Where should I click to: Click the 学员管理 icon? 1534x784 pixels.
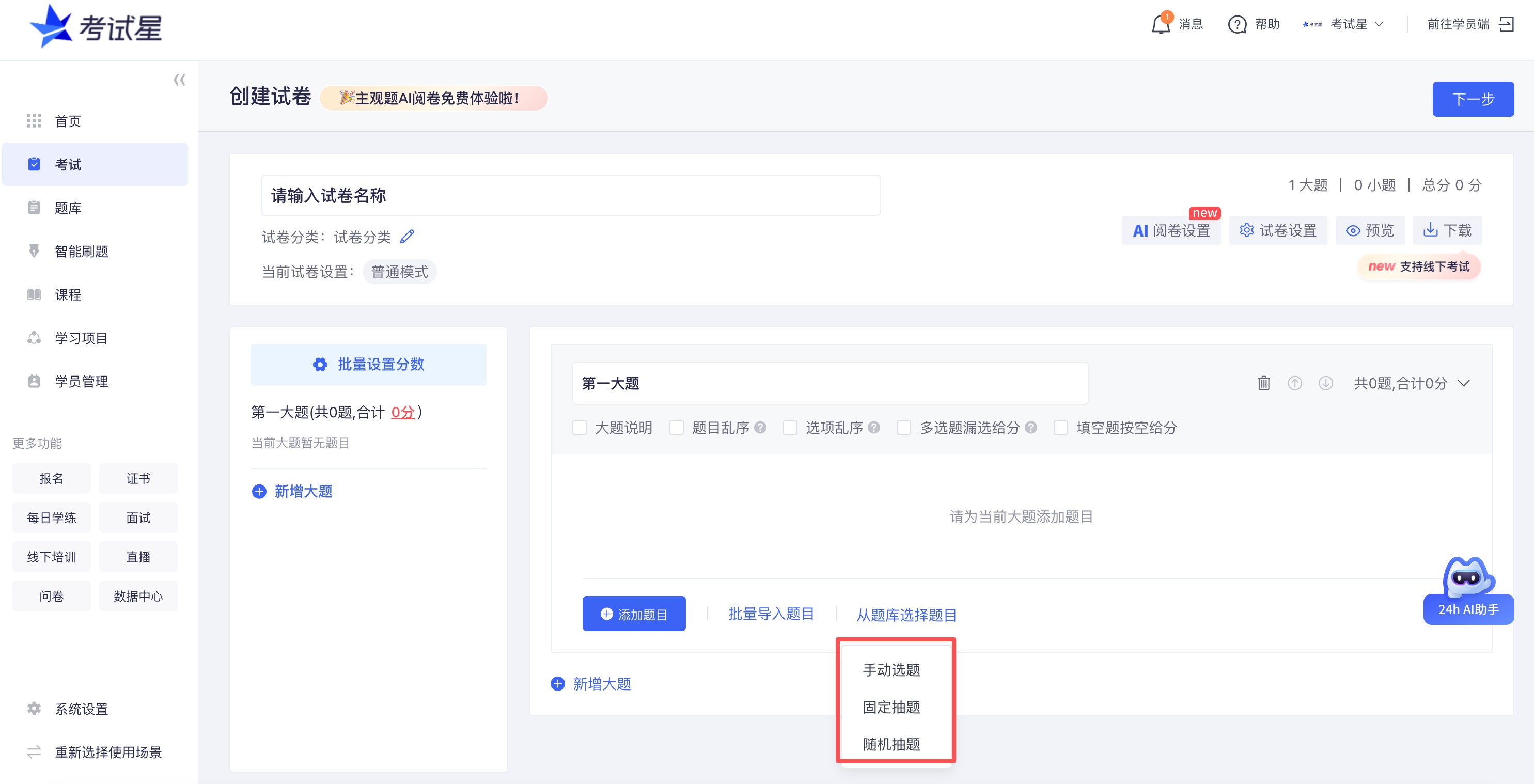pyautogui.click(x=34, y=381)
